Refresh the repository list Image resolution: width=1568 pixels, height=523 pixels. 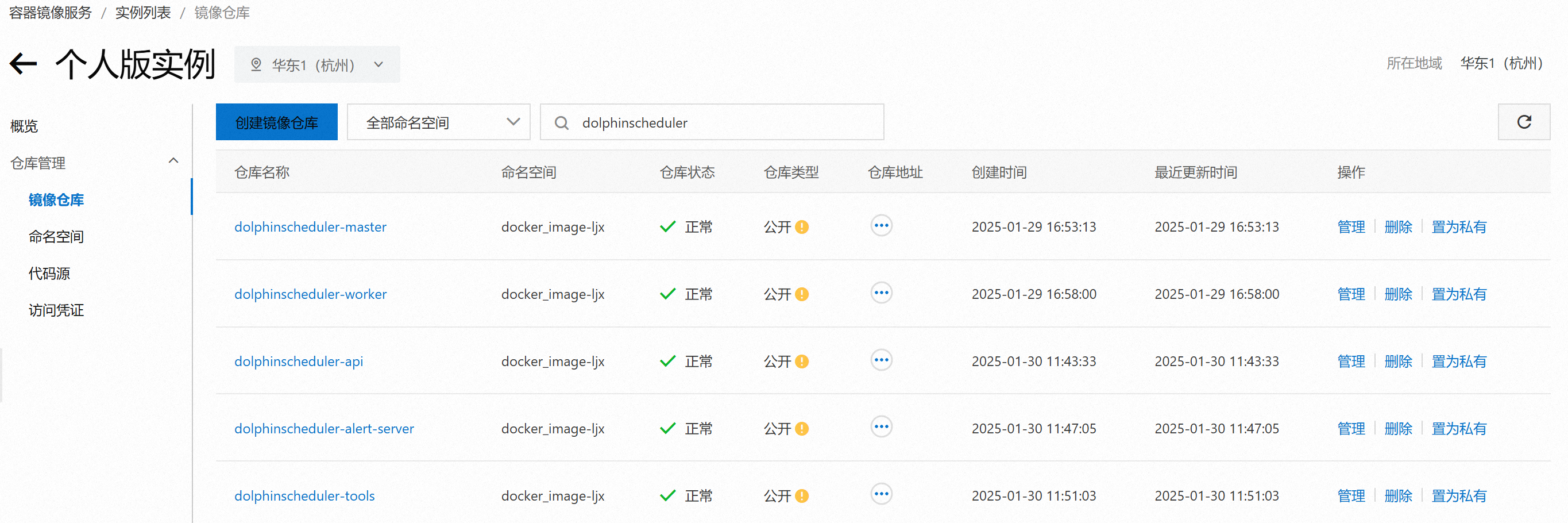[x=1524, y=122]
